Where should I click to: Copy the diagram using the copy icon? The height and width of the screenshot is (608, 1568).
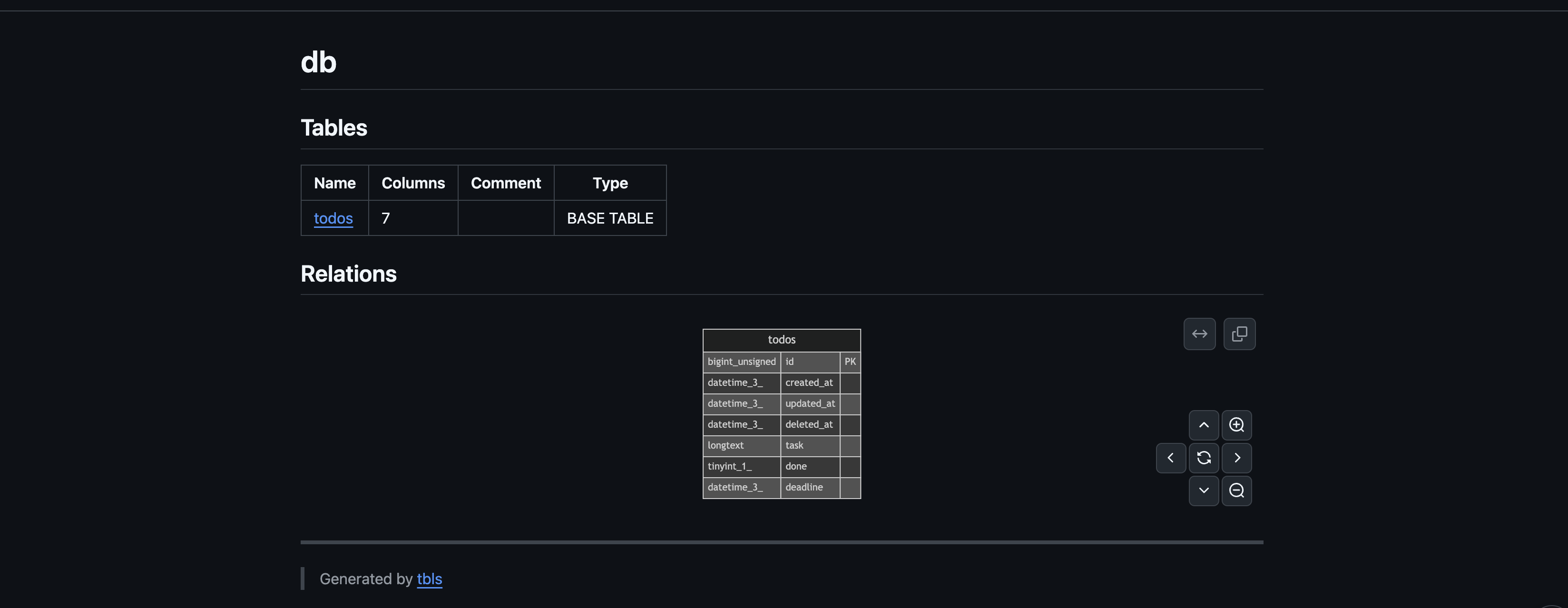coord(1239,333)
